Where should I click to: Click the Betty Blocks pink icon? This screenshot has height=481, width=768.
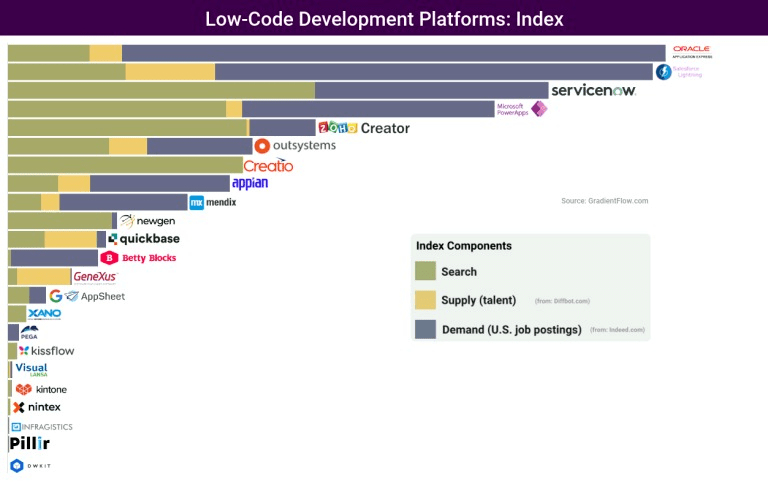tap(110, 258)
